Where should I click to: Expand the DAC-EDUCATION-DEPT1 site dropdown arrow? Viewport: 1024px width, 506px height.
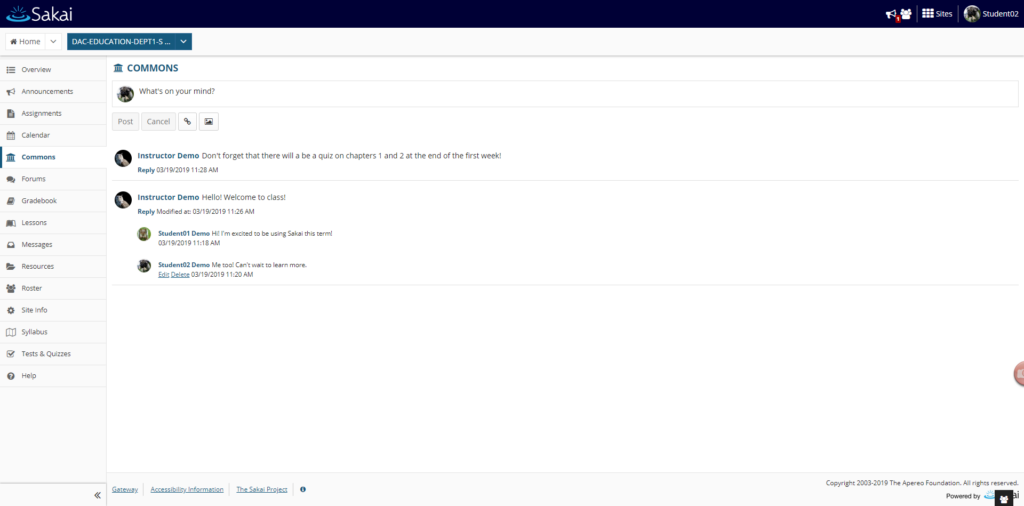click(184, 41)
